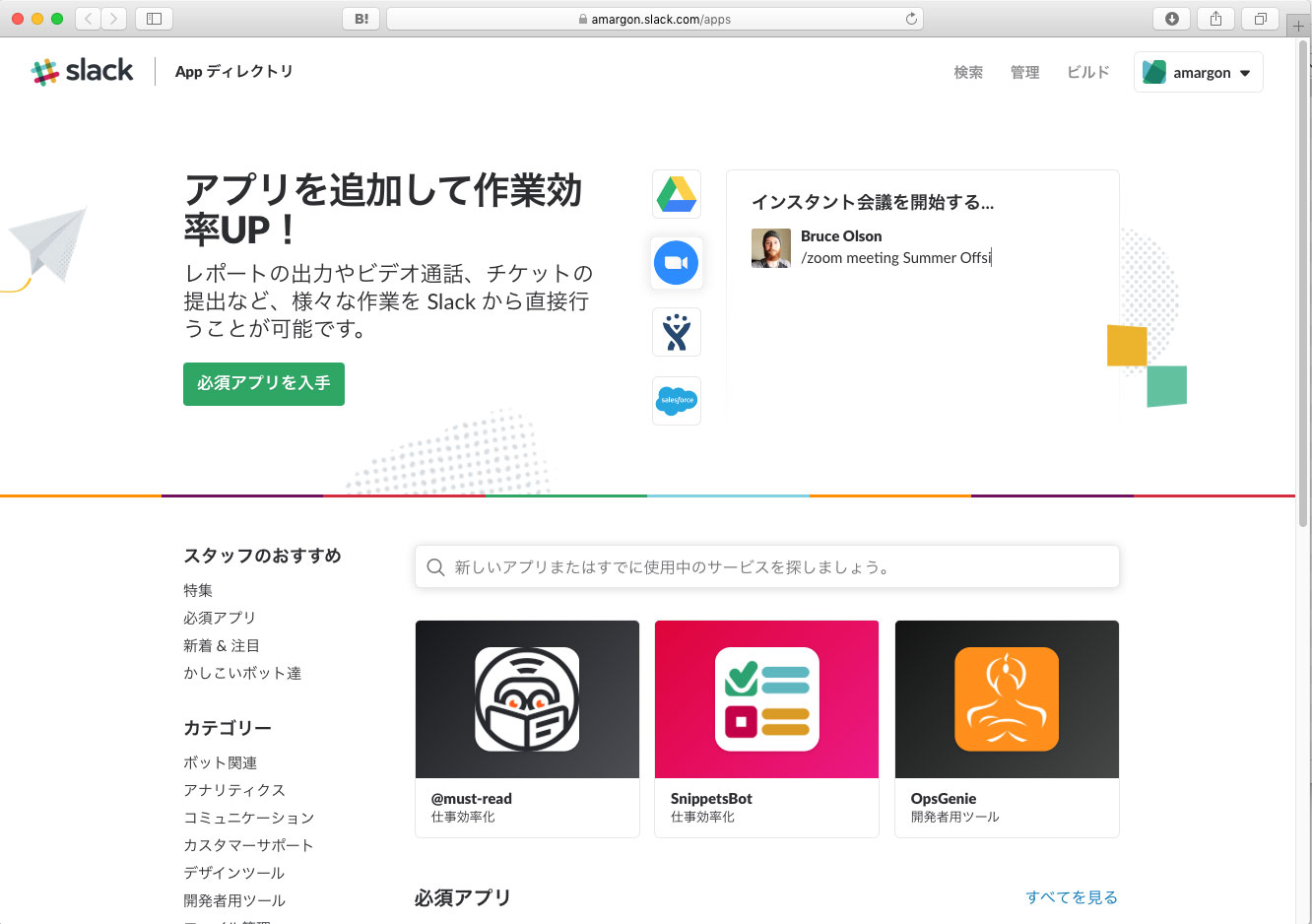The height and width of the screenshot is (924, 1312).
Task: Focus the app search field
Action: (767, 567)
